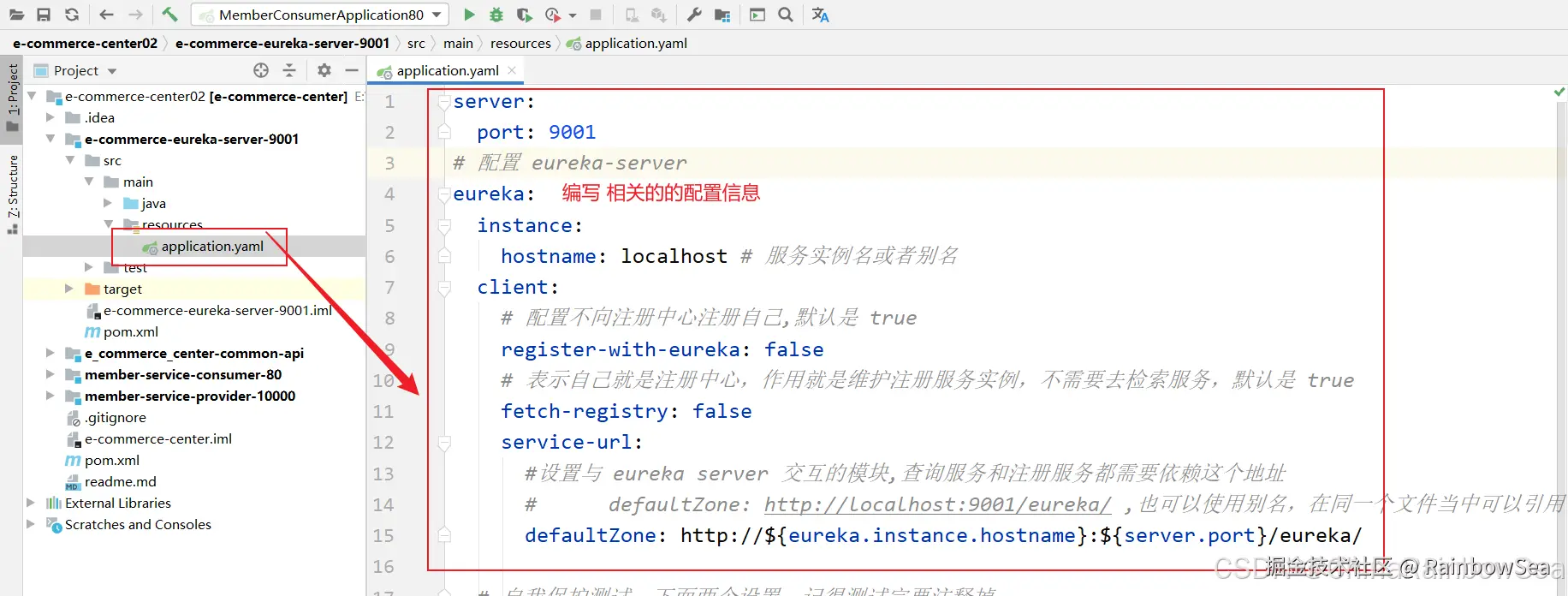Collapse the e-commerce-center02 root node
This screenshot has height=596, width=1568.
(x=32, y=96)
